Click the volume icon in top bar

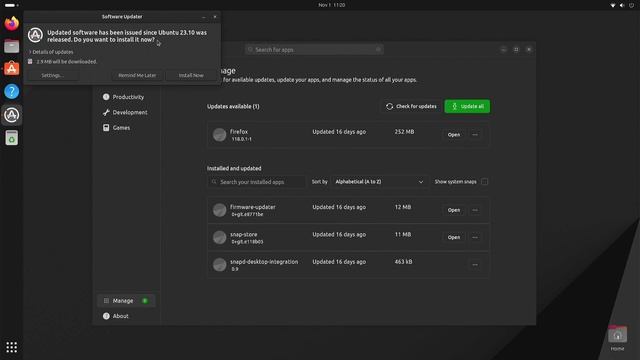(622, 5)
